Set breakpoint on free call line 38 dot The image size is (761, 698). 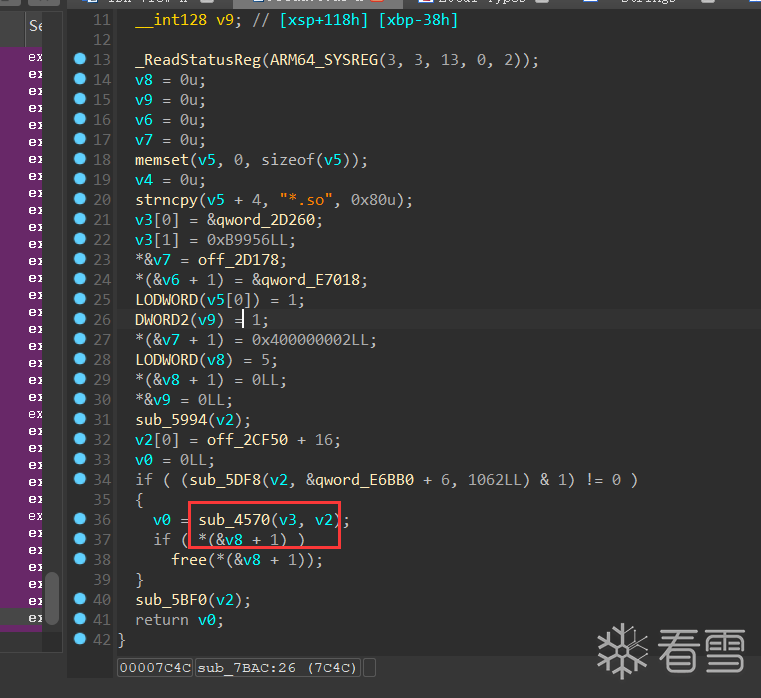(x=80, y=559)
